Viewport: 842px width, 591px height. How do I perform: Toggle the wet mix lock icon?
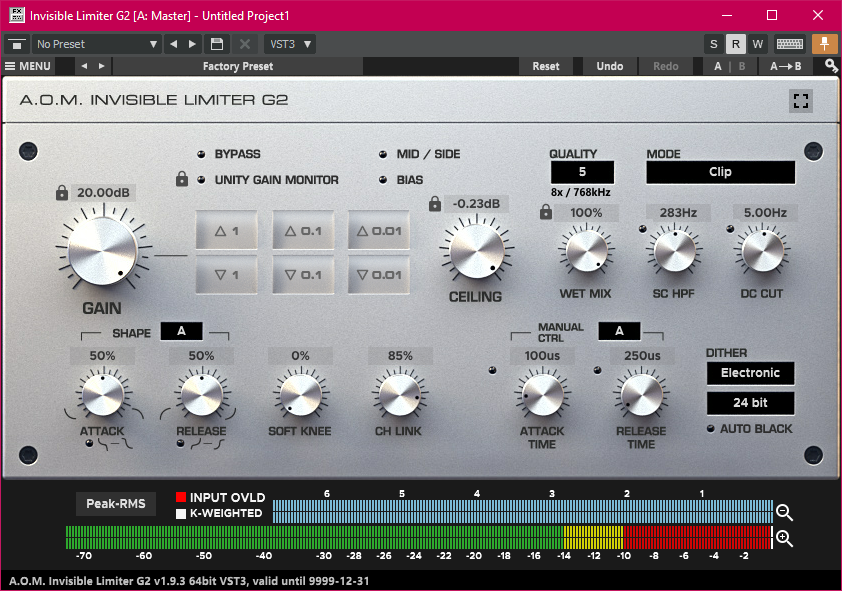546,212
